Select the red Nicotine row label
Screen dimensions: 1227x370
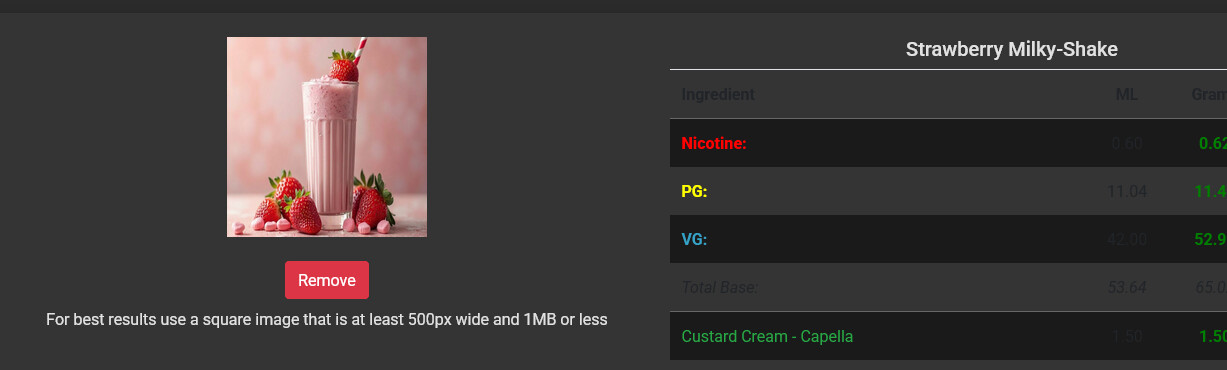(714, 143)
